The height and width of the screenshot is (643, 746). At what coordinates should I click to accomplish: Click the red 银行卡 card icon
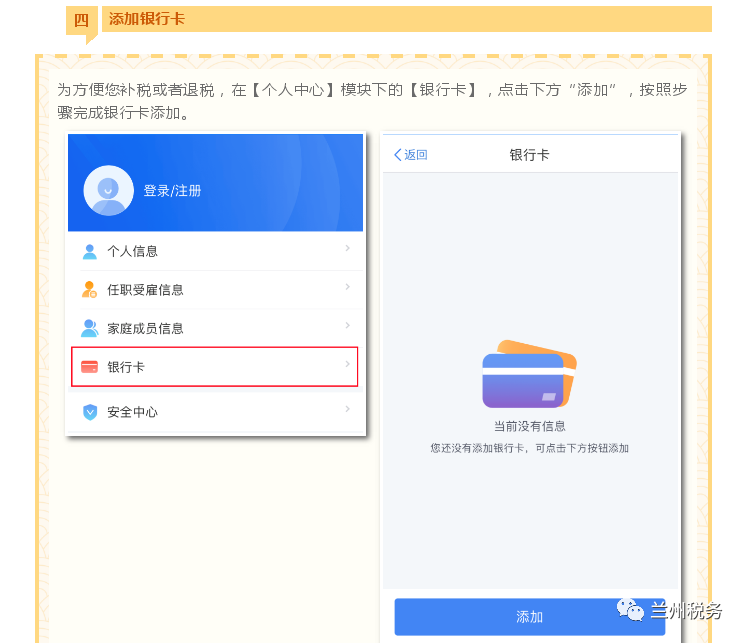click(89, 367)
